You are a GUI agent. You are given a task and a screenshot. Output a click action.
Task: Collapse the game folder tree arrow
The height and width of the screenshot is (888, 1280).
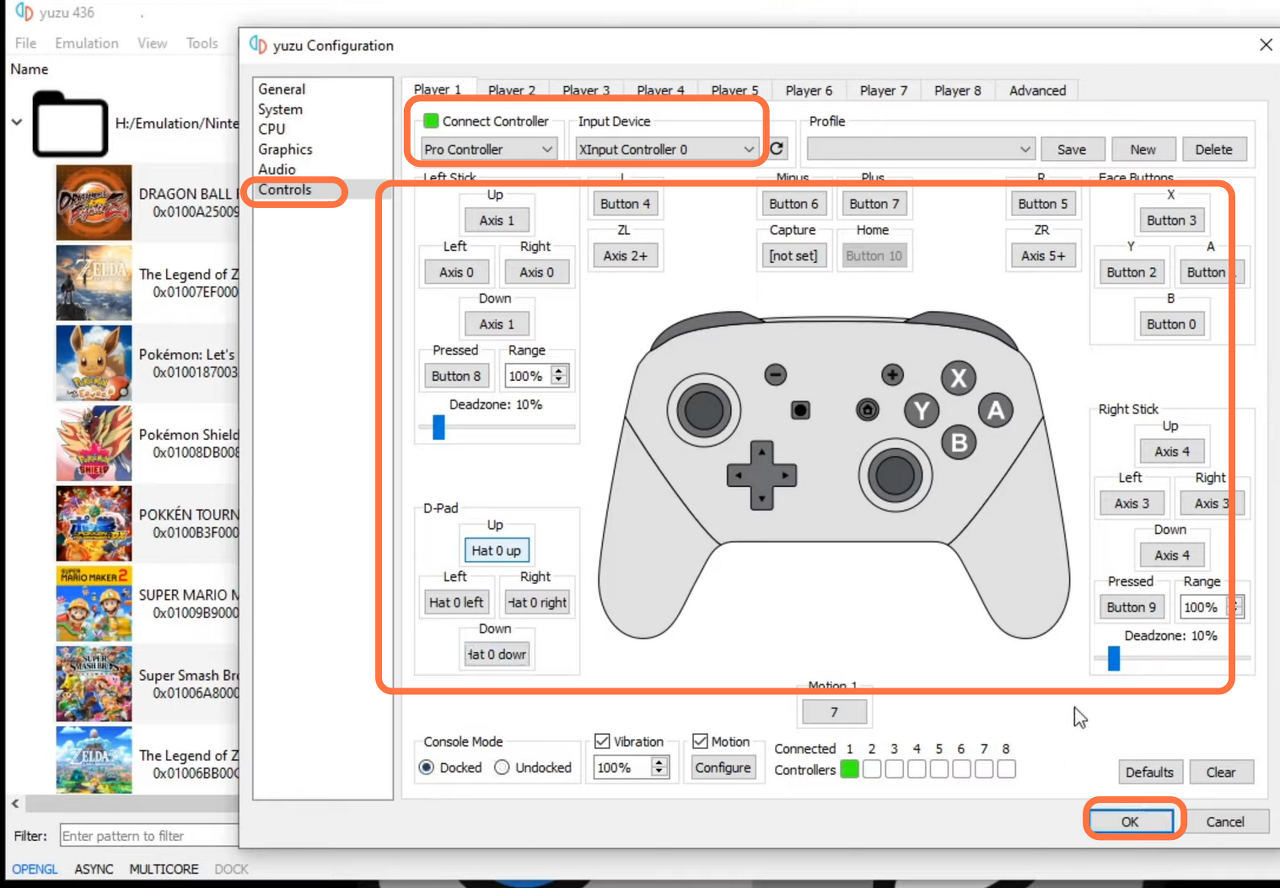coord(16,122)
